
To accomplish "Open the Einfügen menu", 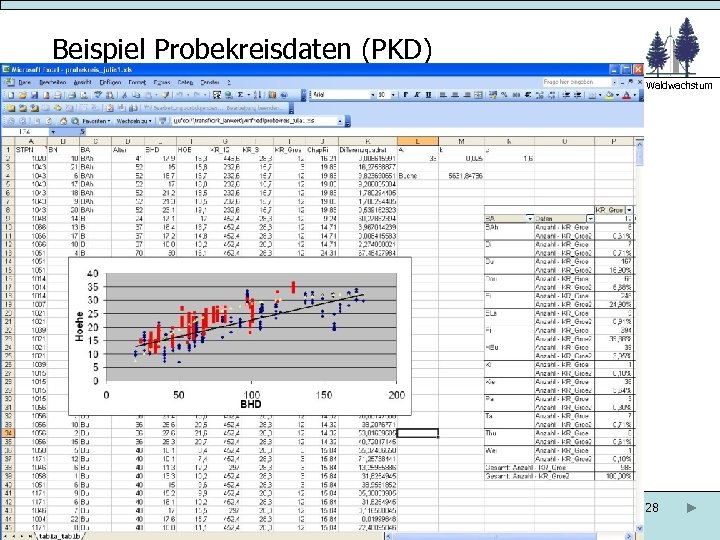I will pyautogui.click(x=110, y=83).
